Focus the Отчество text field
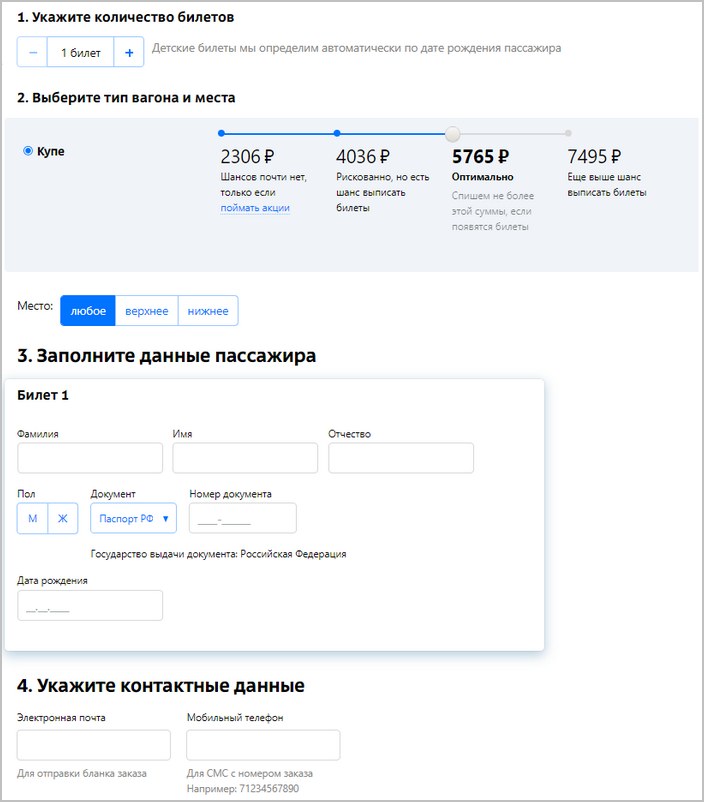The image size is (704, 802). pyautogui.click(x=400, y=458)
